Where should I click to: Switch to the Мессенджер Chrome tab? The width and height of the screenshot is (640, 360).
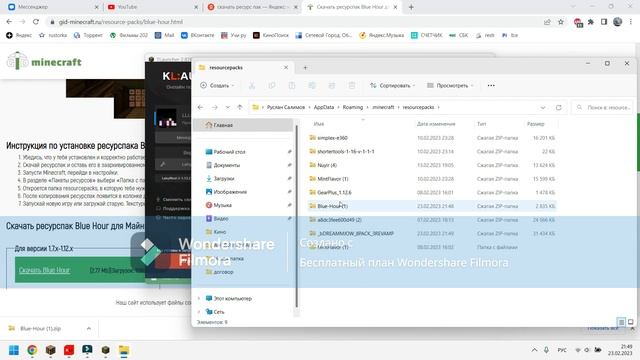[52, 7]
